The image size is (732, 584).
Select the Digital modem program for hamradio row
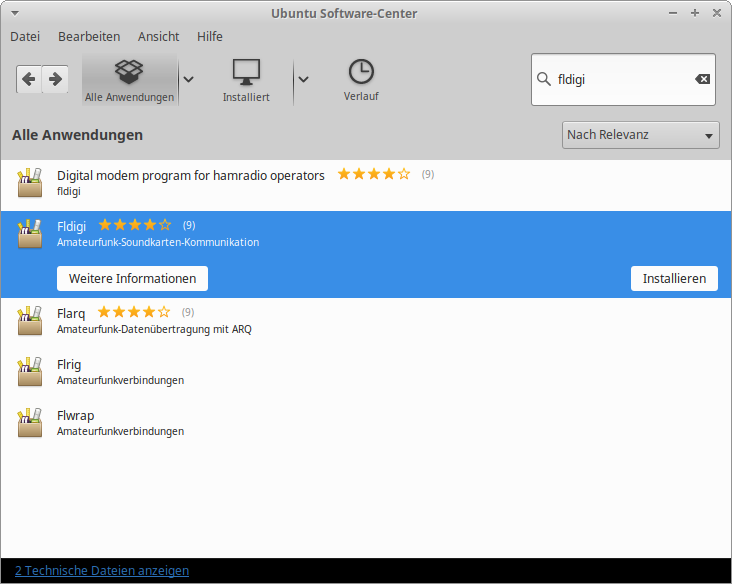click(366, 183)
